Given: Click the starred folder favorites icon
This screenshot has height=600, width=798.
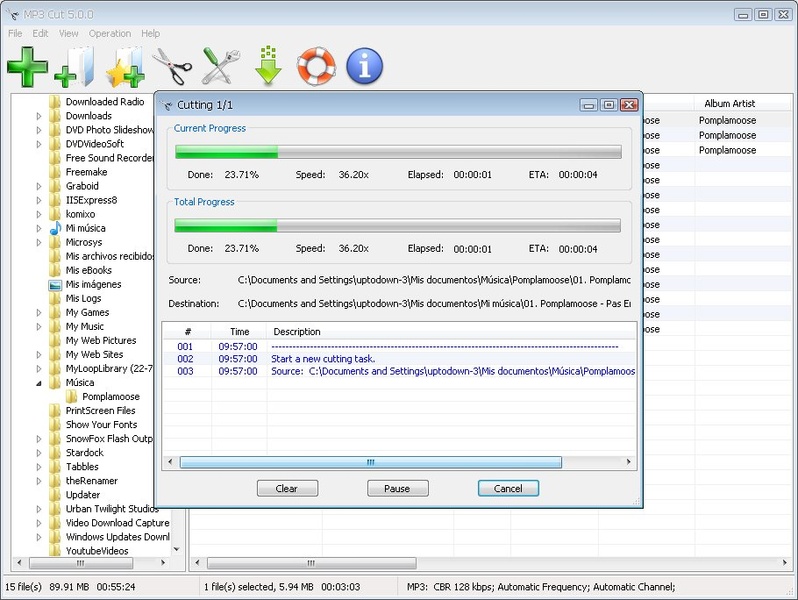Looking at the screenshot, I should [126, 66].
